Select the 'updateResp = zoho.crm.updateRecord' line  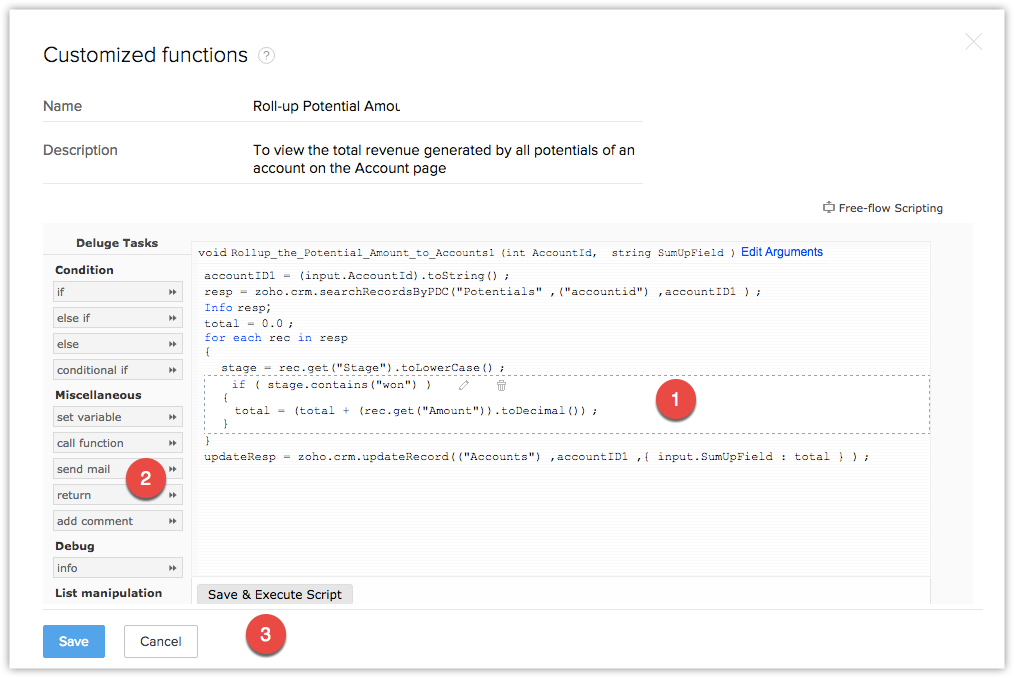pyautogui.click(x=536, y=457)
